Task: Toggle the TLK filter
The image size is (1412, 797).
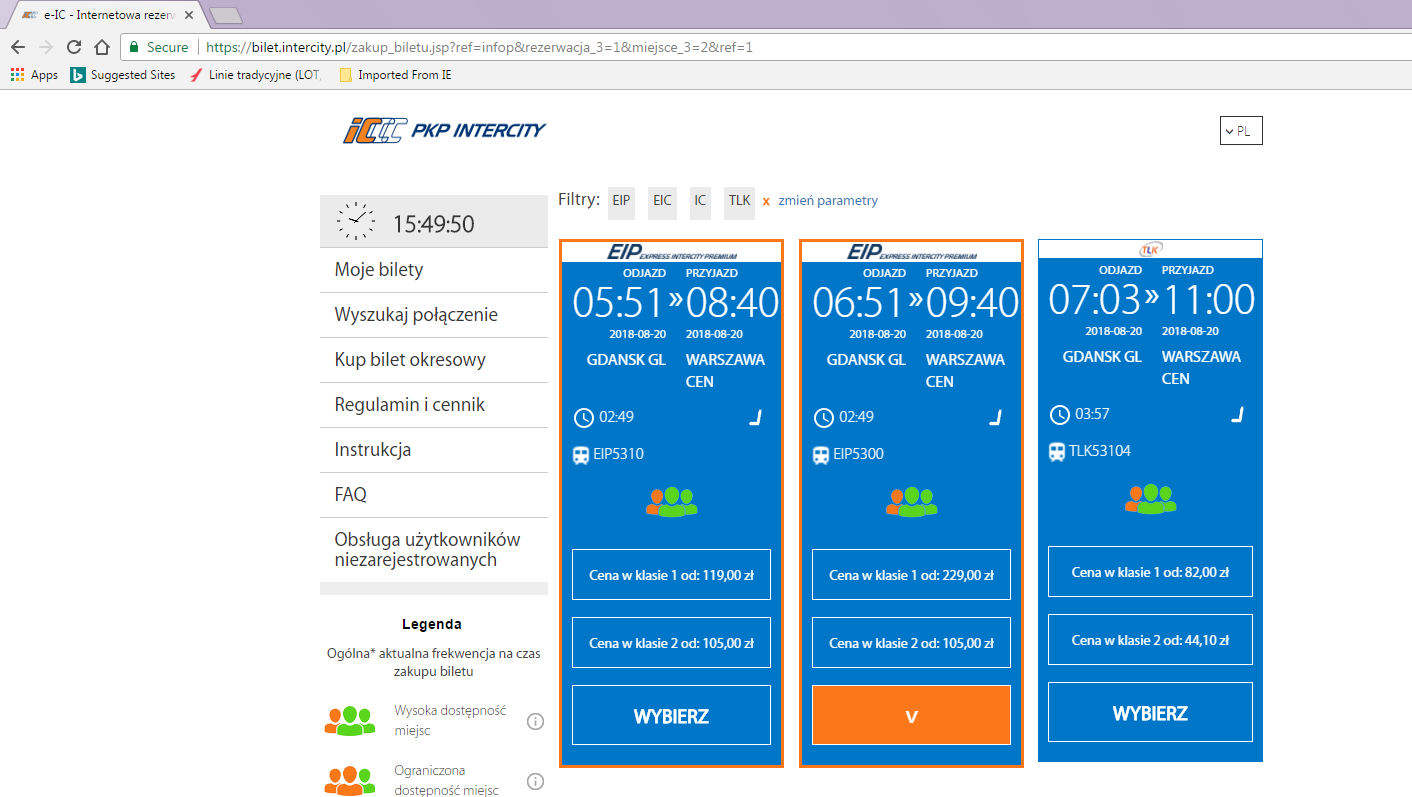Action: click(739, 201)
